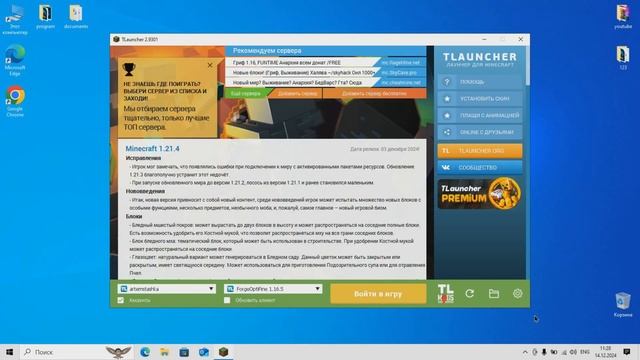Open Google Chrome desktop shortcut
Viewport: 640px width, 360px height.
point(15,101)
